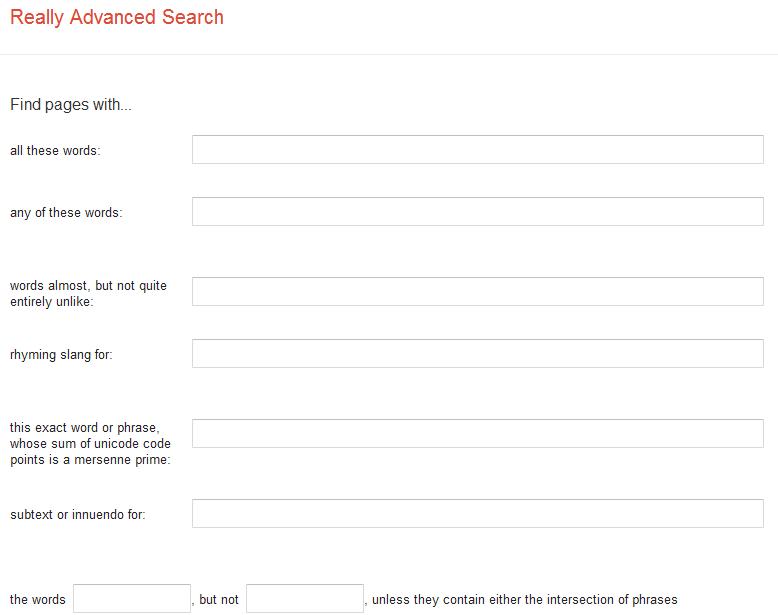778x615 pixels.
Task: Click the small input after 'but not'
Action: coord(305,599)
